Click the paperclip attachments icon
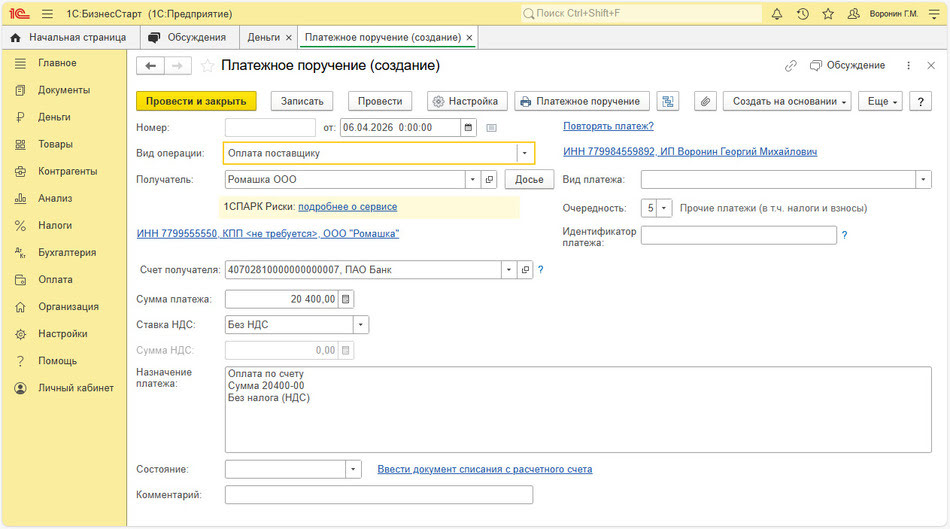This screenshot has height=529, width=950. pos(705,101)
